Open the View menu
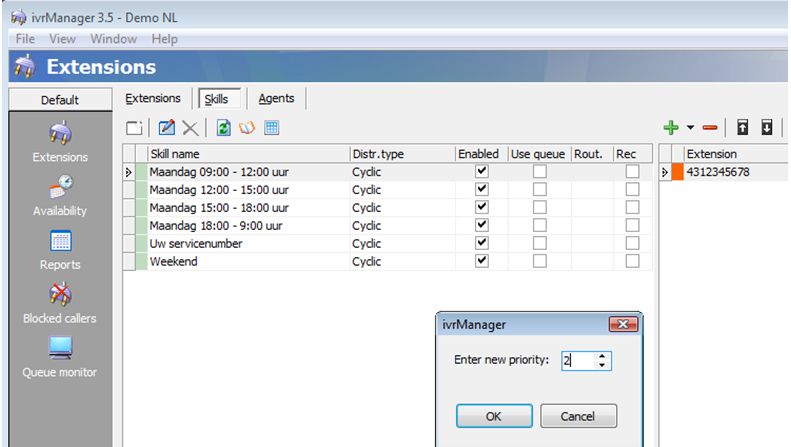Viewport: 791px width, 447px height. coord(62,39)
